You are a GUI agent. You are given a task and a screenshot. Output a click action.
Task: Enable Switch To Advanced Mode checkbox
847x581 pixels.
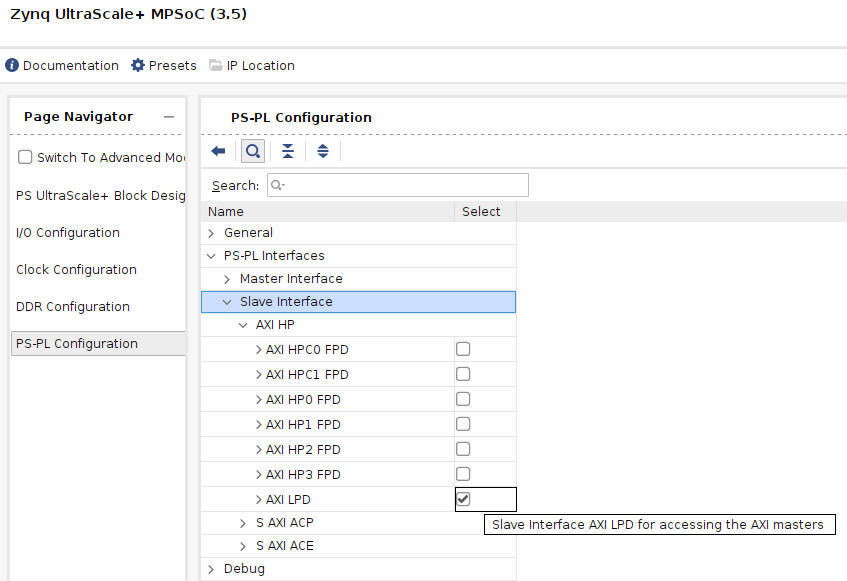tap(25, 158)
